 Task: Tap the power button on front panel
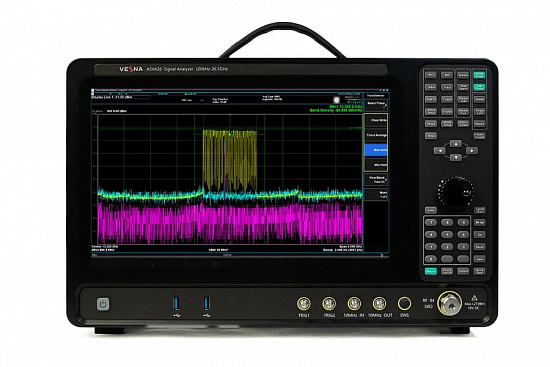click(103, 304)
